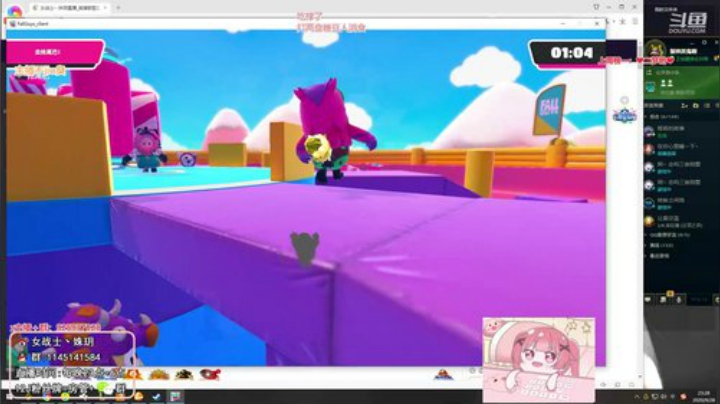720x404 pixels.
Task: Click the FallGuys_client window title
Action: coord(32,24)
